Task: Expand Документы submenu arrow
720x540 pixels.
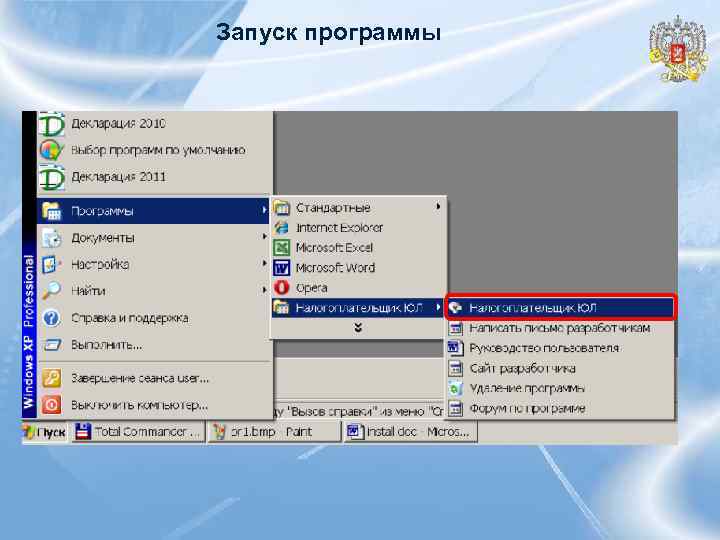Action: pyautogui.click(x=264, y=237)
